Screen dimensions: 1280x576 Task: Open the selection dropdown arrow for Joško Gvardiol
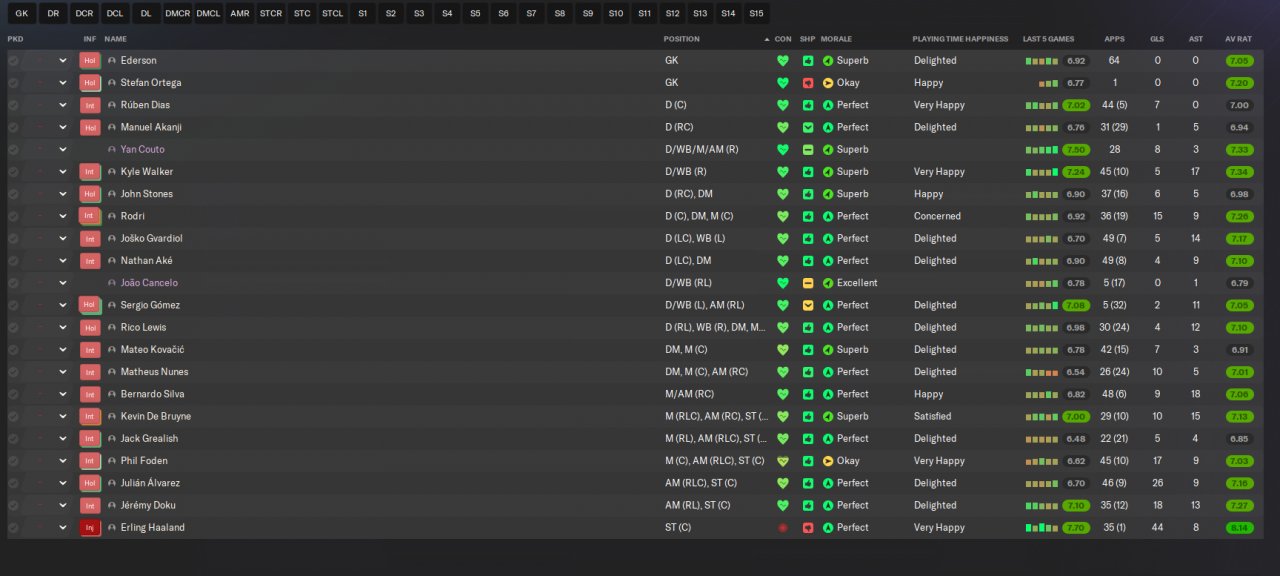pos(63,239)
